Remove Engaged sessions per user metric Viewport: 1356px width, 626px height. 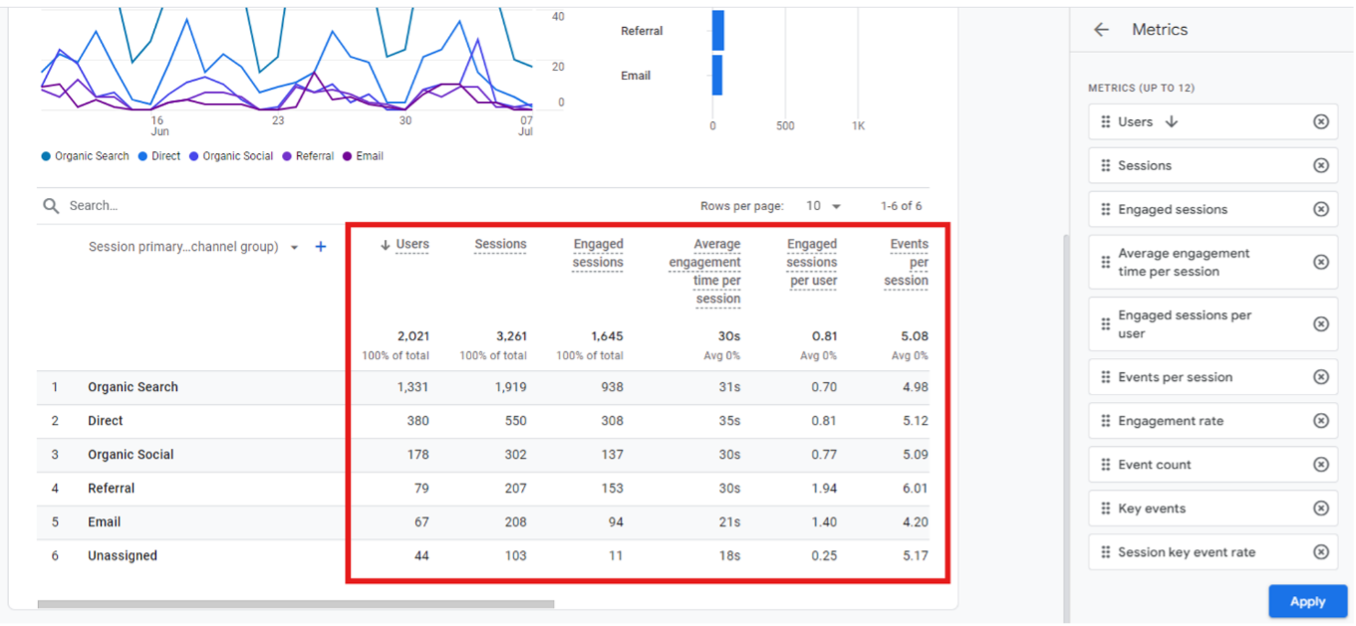point(1321,324)
